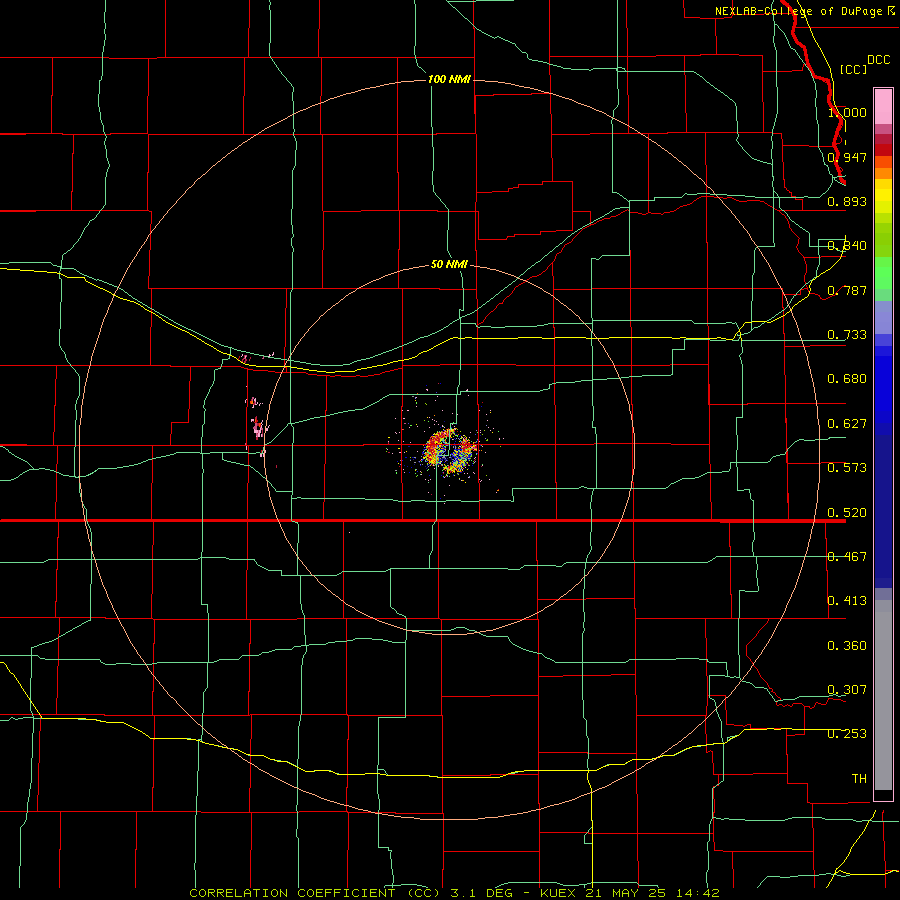Click the TH threshold label on legend
Screen dimensions: 900x900
click(x=859, y=779)
